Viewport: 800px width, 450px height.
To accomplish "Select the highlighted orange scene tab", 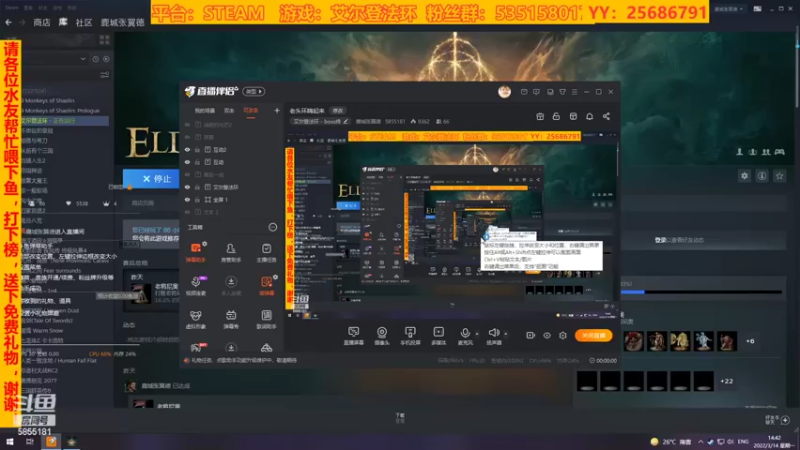I will pyautogui.click(x=251, y=111).
